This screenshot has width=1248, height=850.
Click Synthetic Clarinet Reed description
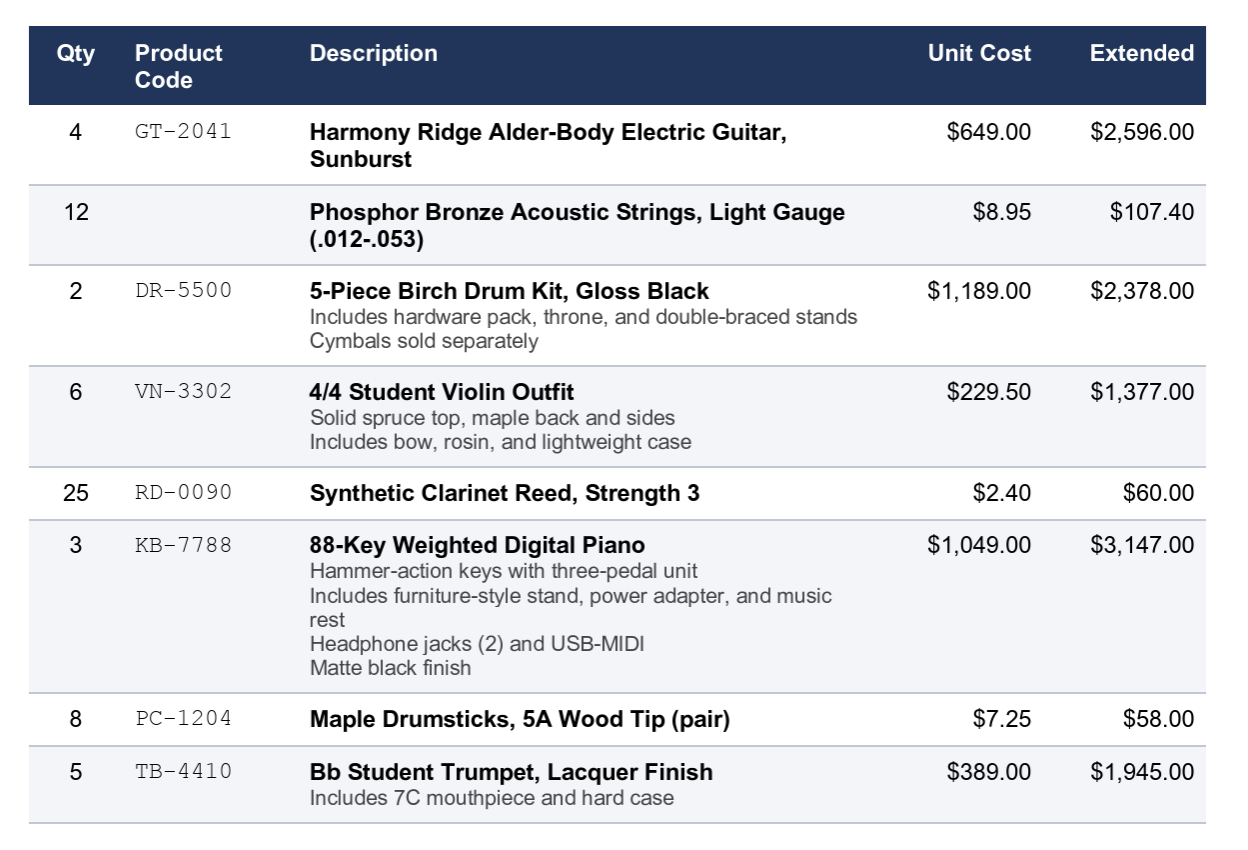505,493
